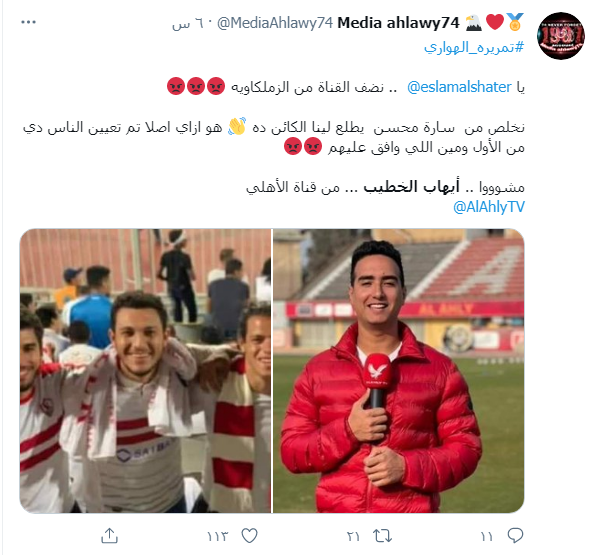Open the Media ahlawy74 profile avatar
The height and width of the screenshot is (555, 601).
[561, 36]
